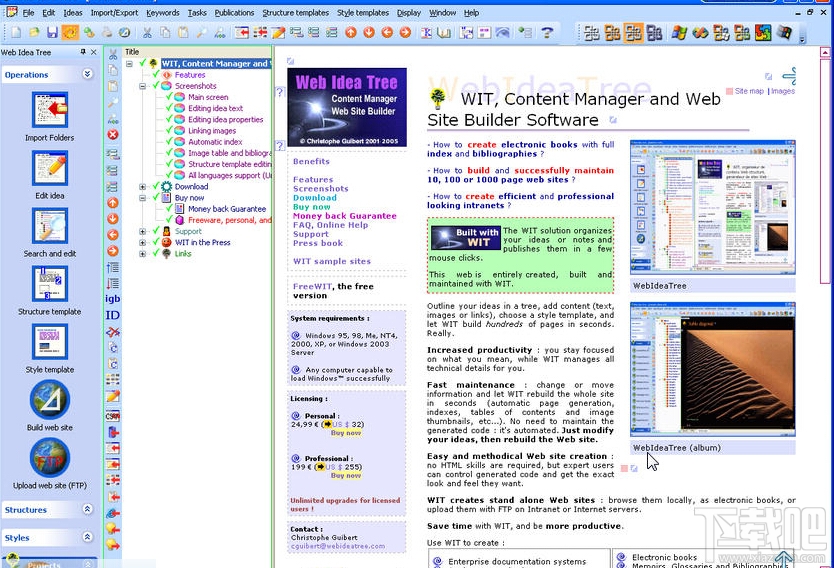Click the igb icon in vertical toolbar
This screenshot has height=568, width=834.
point(113,299)
